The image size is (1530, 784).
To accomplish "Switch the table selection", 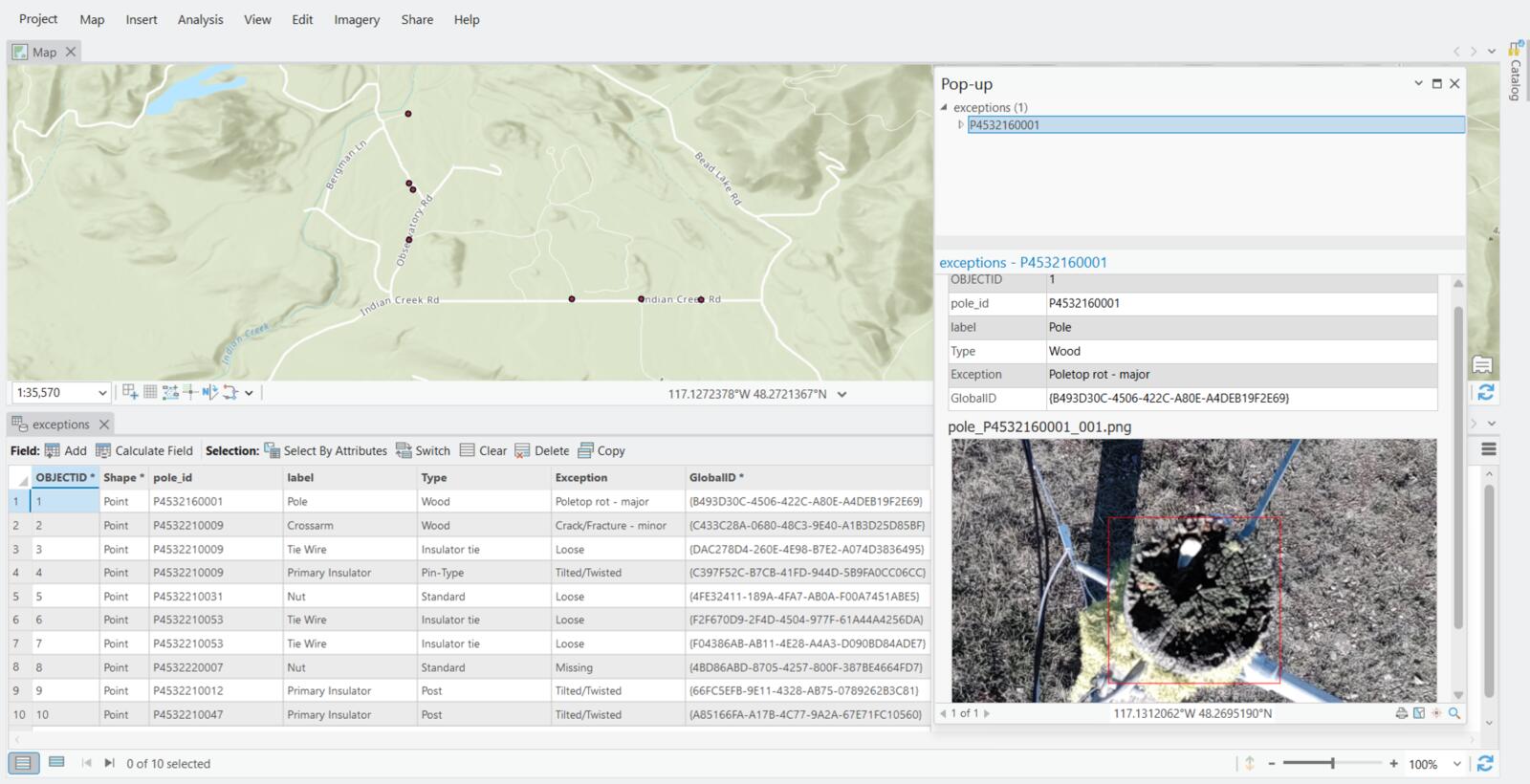I will point(423,450).
